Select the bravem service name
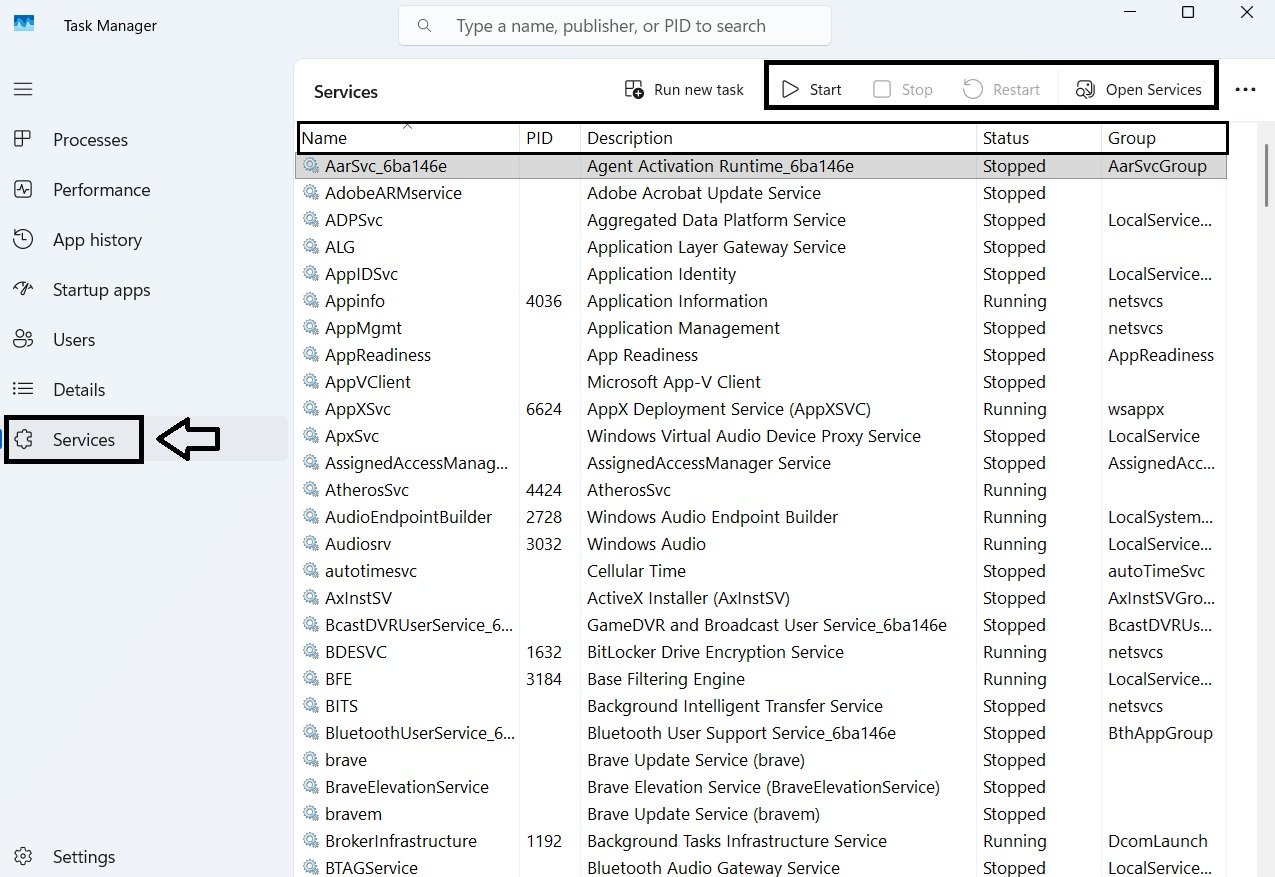This screenshot has height=877, width=1275. [353, 814]
